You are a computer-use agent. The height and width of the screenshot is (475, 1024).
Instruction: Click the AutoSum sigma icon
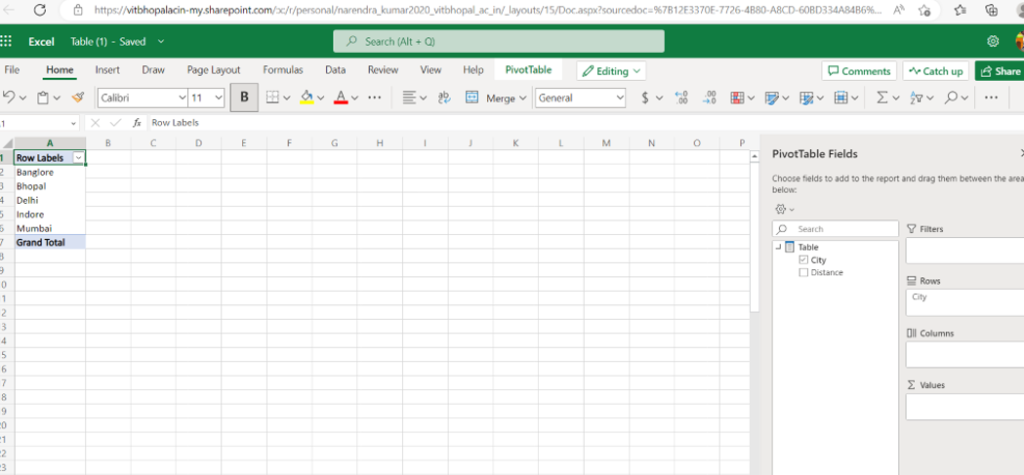(882, 97)
